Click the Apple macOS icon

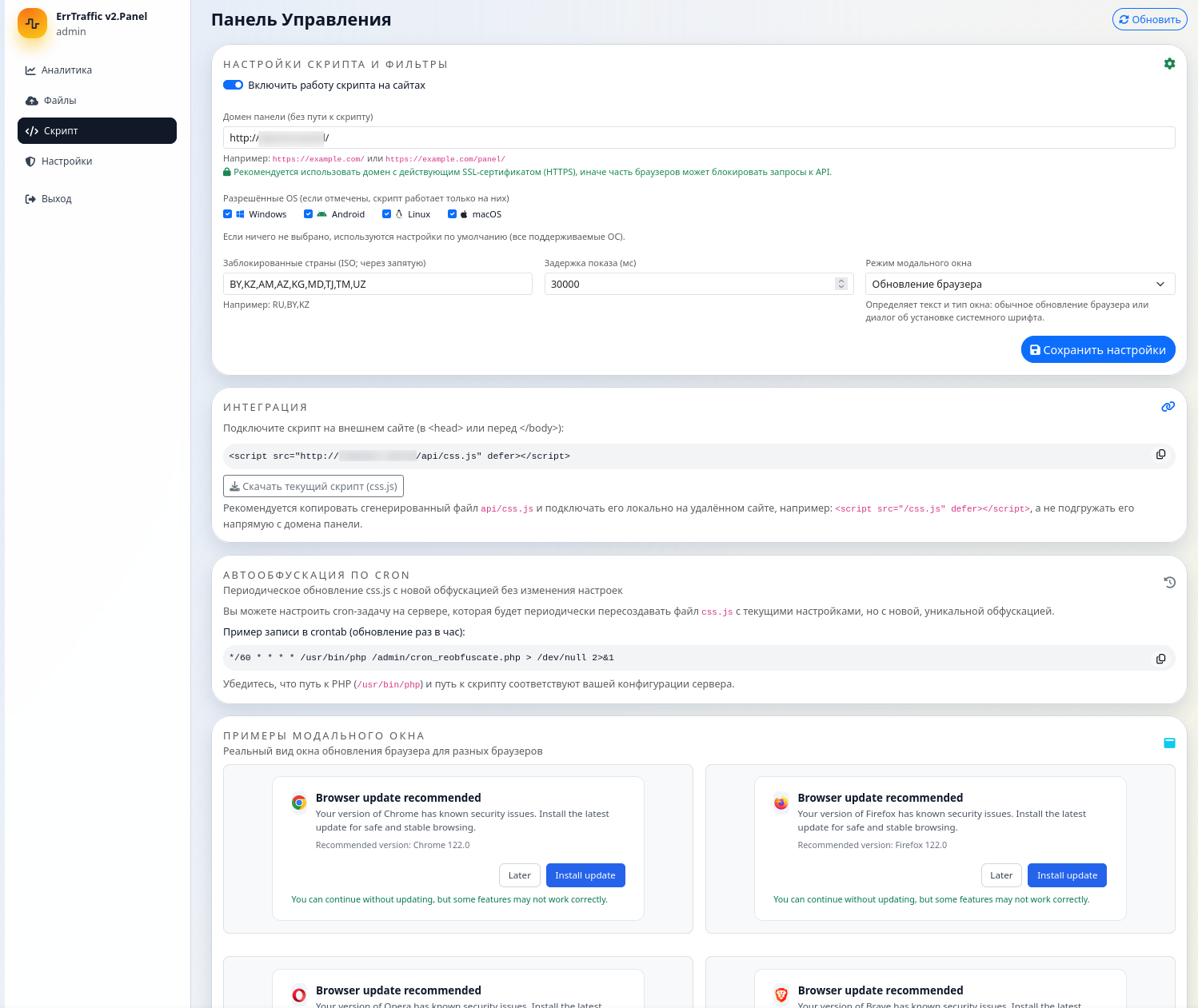tap(464, 214)
